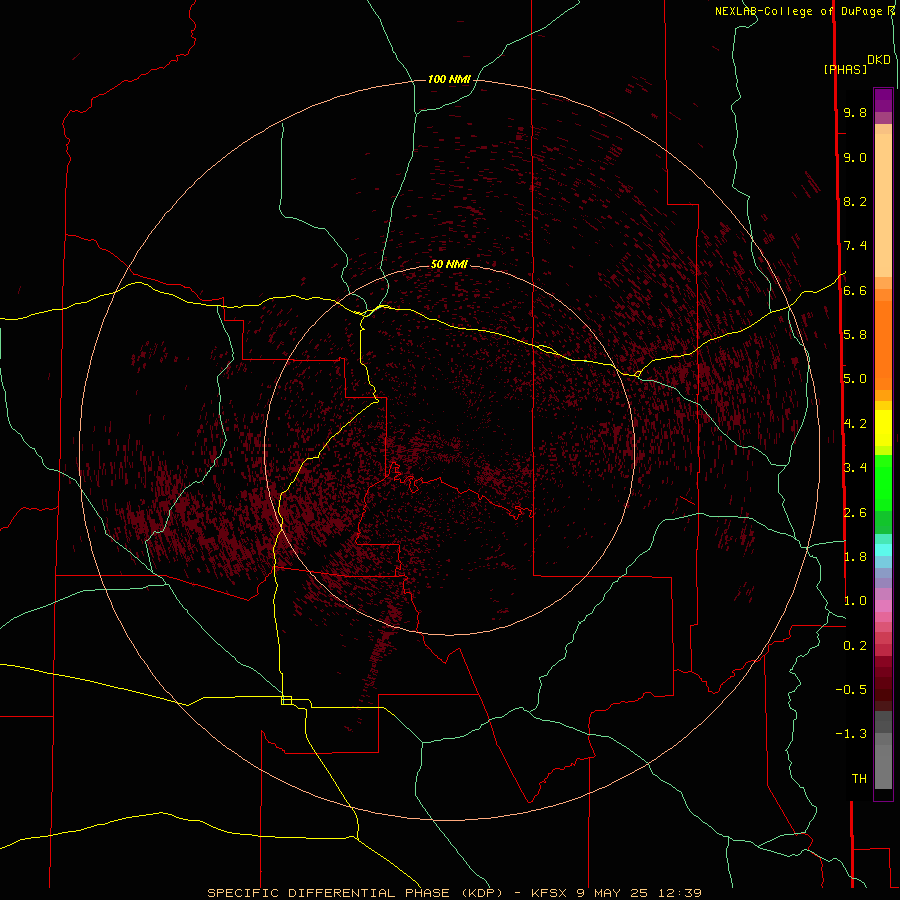This screenshot has height=900, width=900.
Task: Click the NEXLAB-College of DuPage credit text
Action: click(x=798, y=11)
